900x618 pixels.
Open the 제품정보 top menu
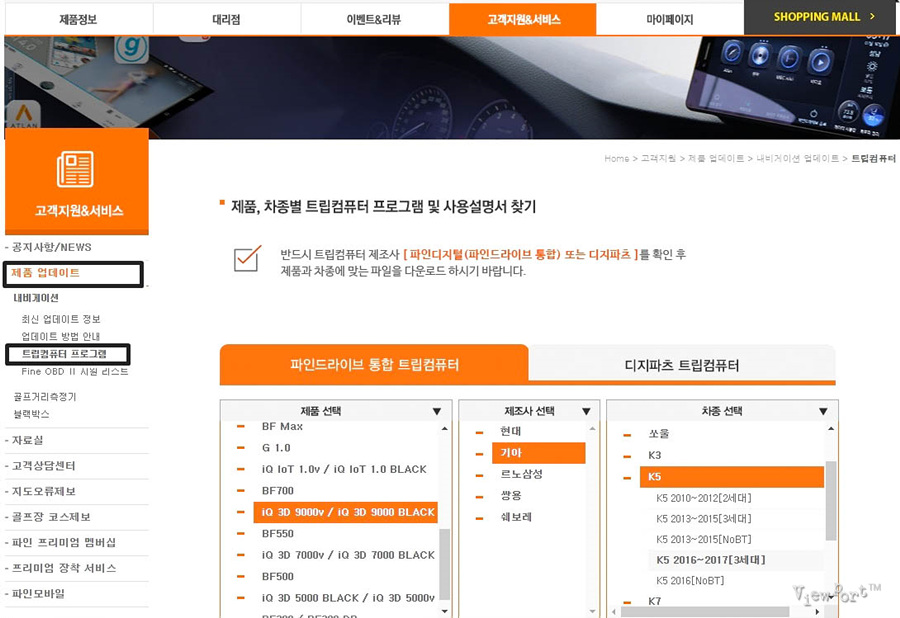click(x=78, y=20)
